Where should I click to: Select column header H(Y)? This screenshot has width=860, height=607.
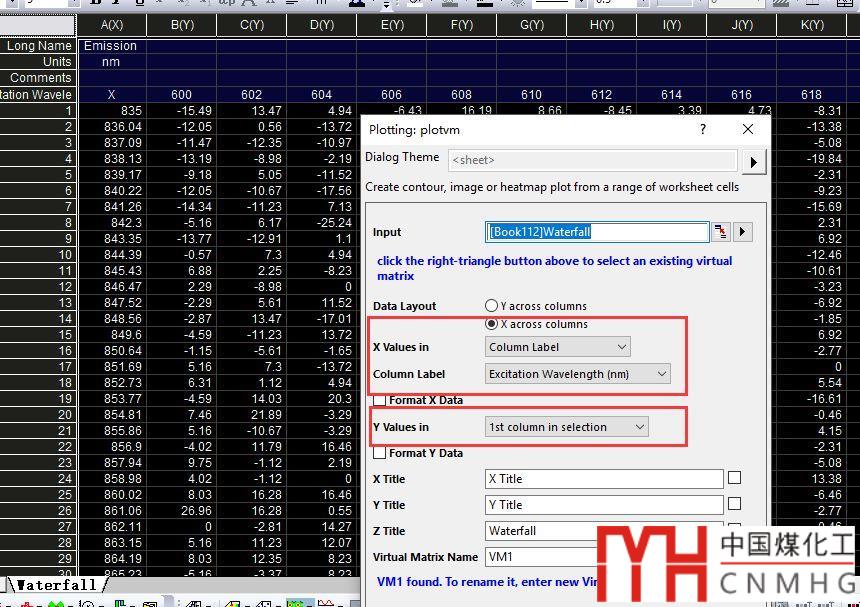[602, 25]
